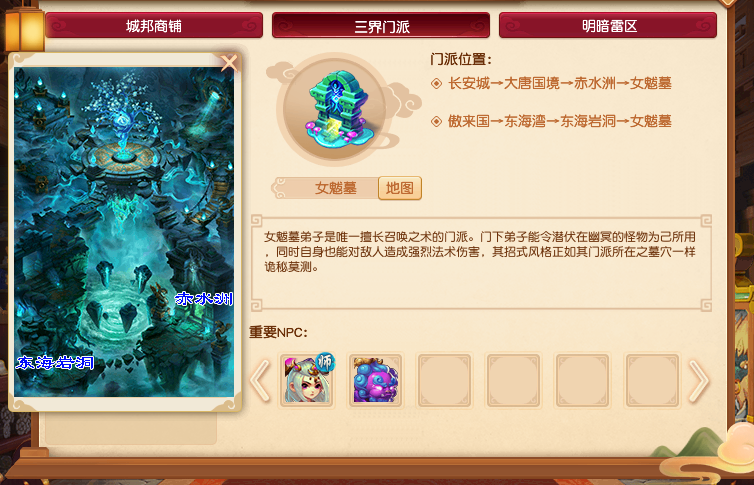Click the 赤水洲 label on the map
The height and width of the screenshot is (485, 754).
click(x=204, y=299)
